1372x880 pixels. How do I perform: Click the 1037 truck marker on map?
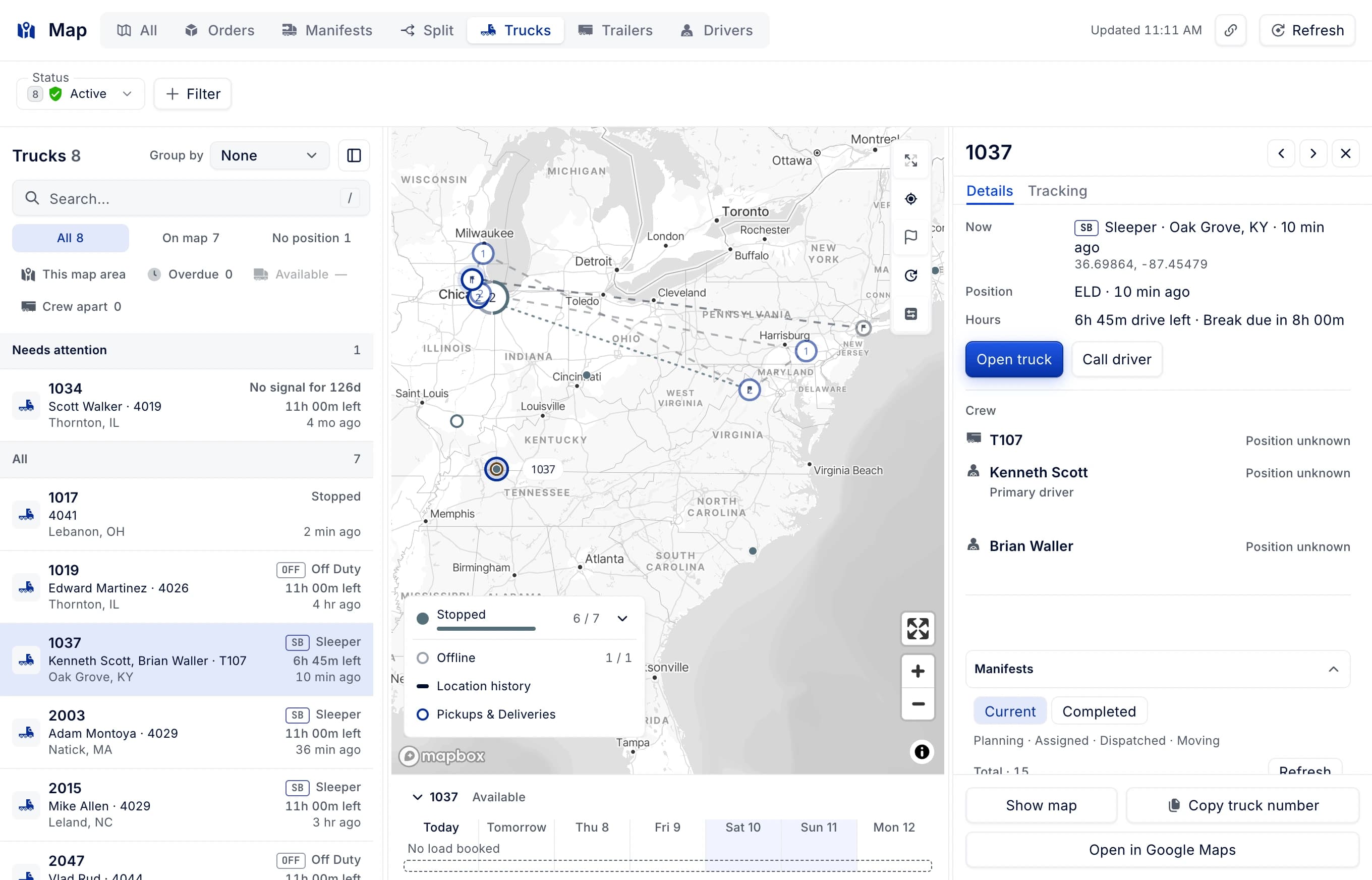[496, 469]
